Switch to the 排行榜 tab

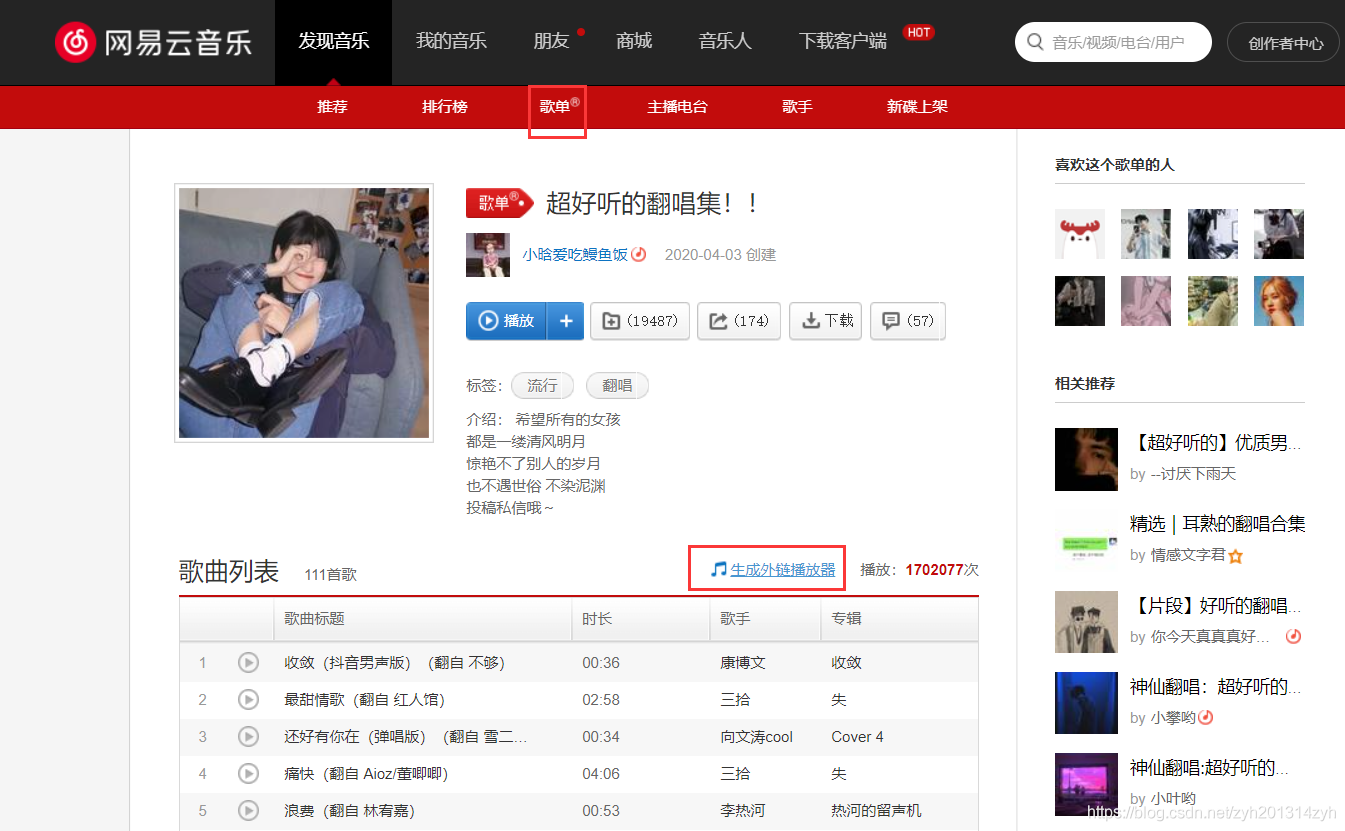click(444, 107)
